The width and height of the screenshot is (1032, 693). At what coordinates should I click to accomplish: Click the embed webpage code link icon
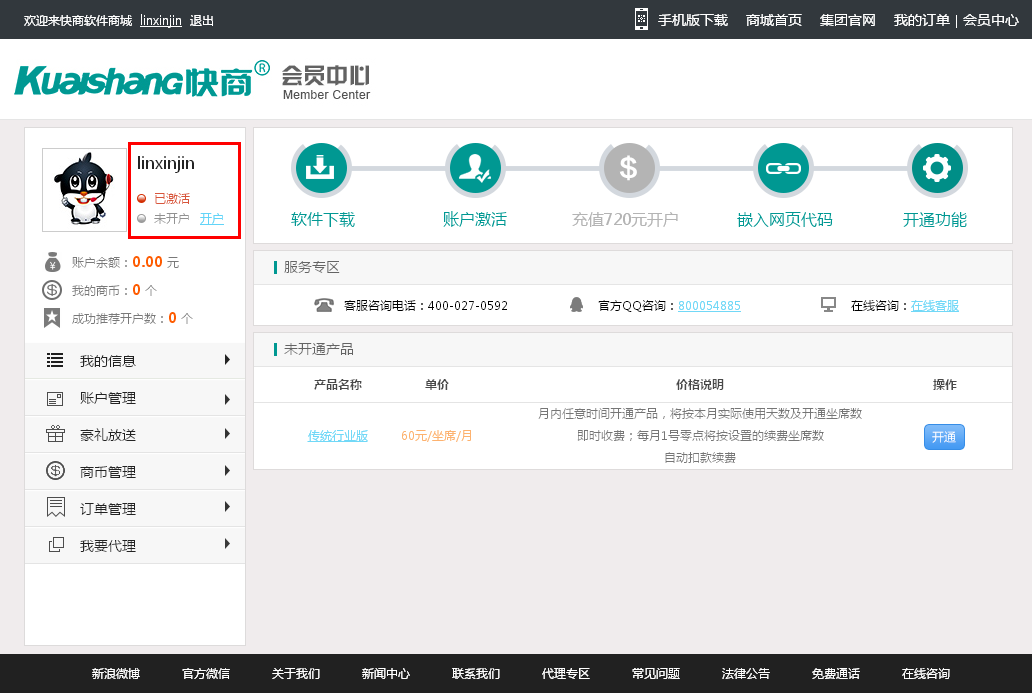(782, 169)
